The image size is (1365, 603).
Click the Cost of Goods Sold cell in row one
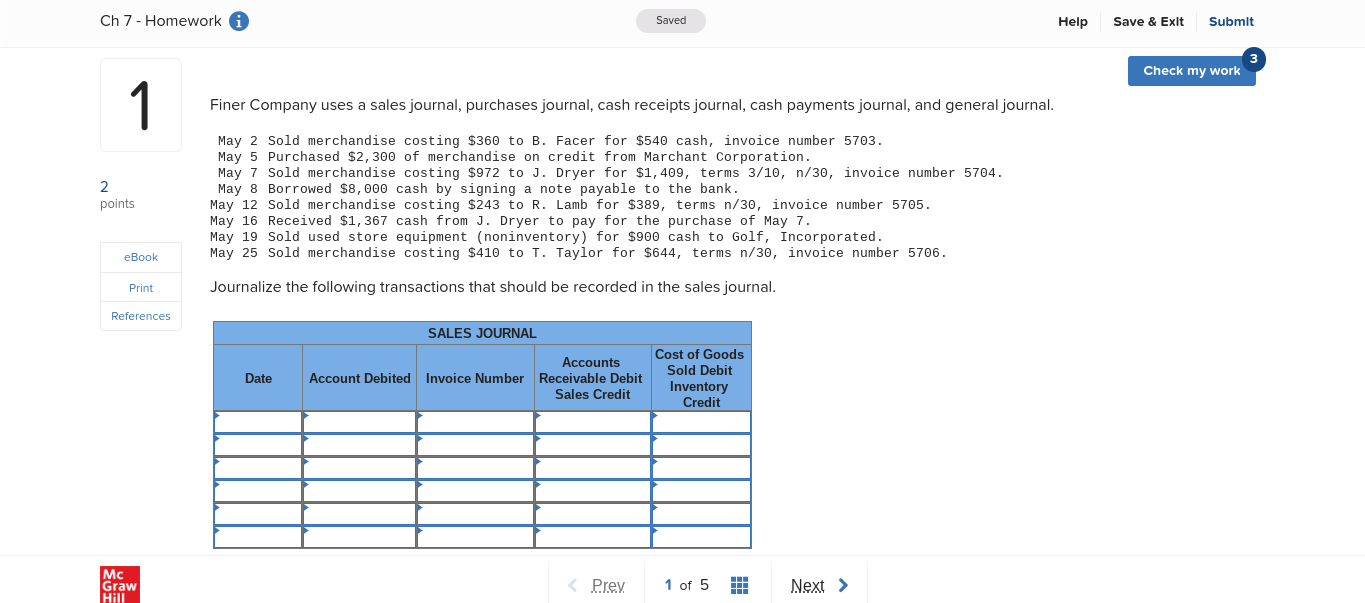coord(700,421)
